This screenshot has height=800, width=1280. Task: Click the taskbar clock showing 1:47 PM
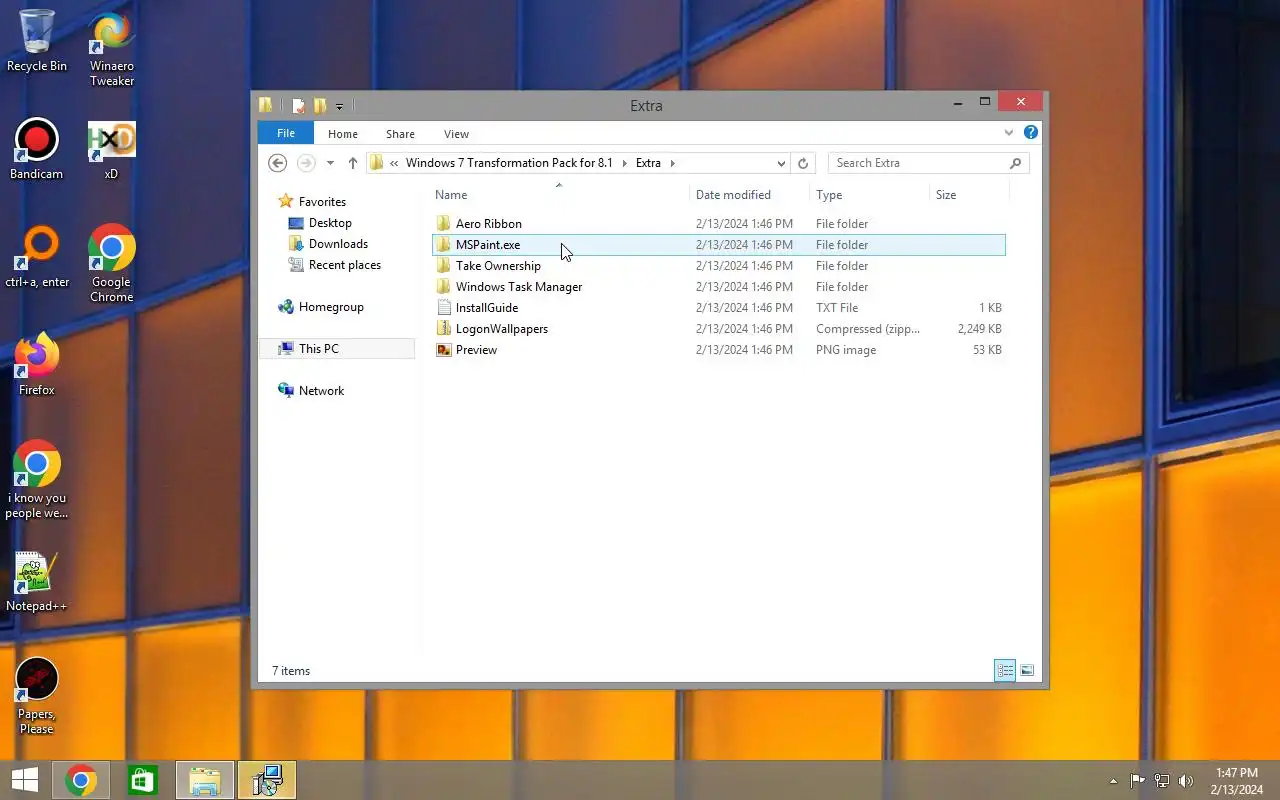(x=1237, y=781)
